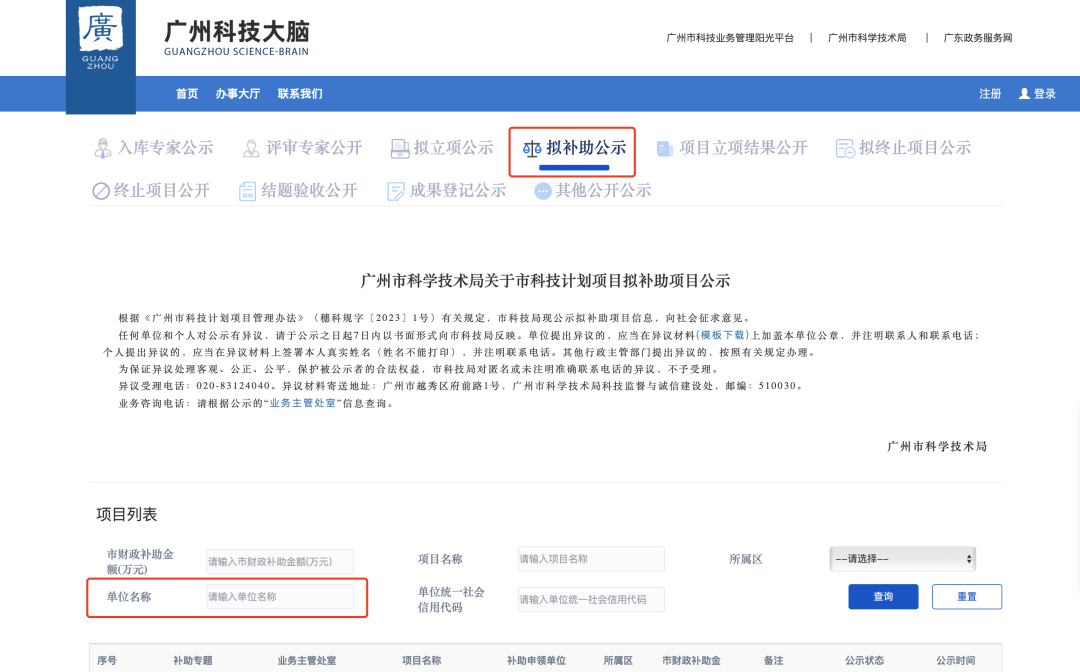Click the 查询 search button
This screenshot has height=672, width=1080.
tap(883, 597)
